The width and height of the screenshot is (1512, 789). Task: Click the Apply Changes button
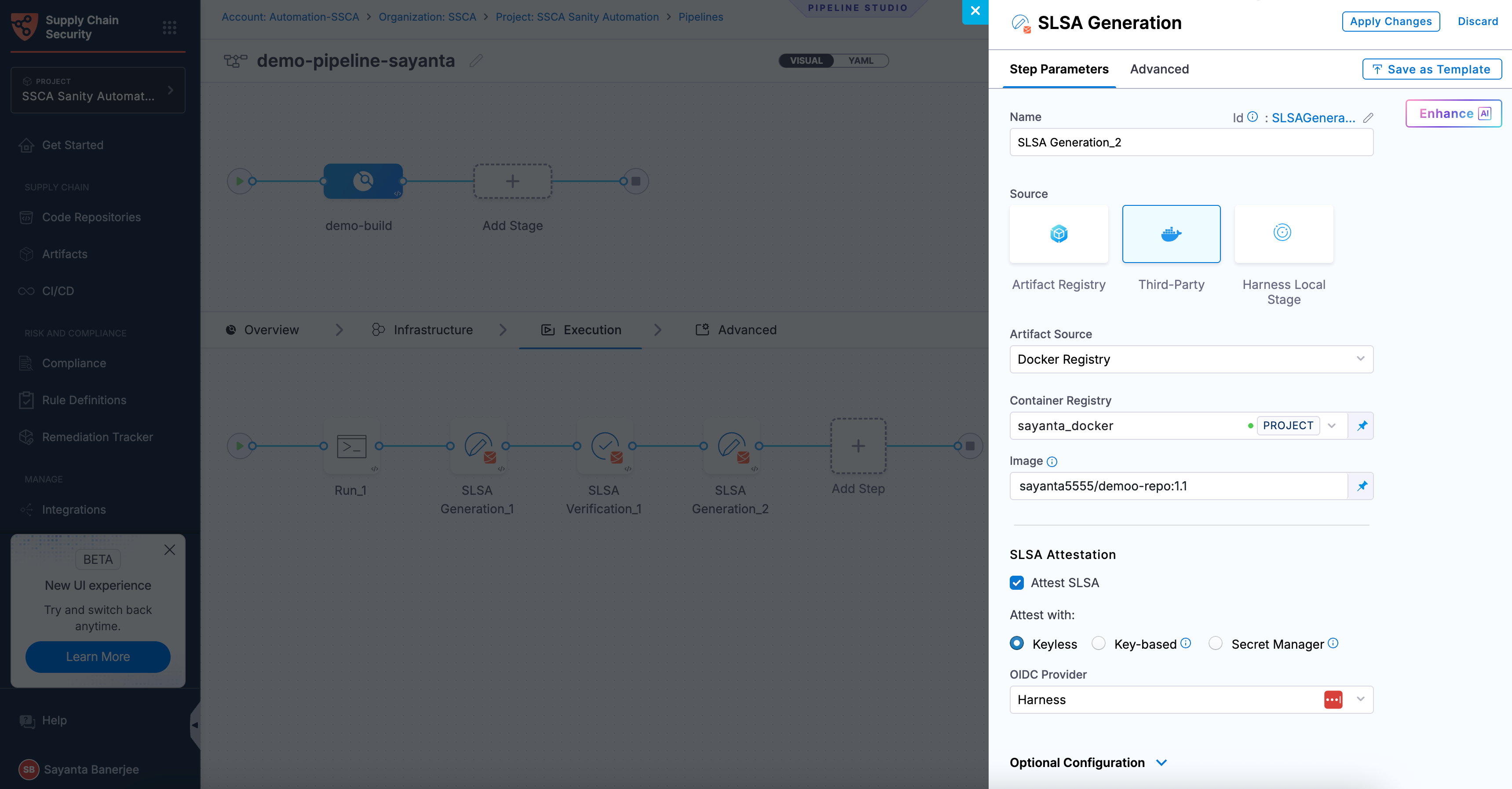pyautogui.click(x=1391, y=21)
